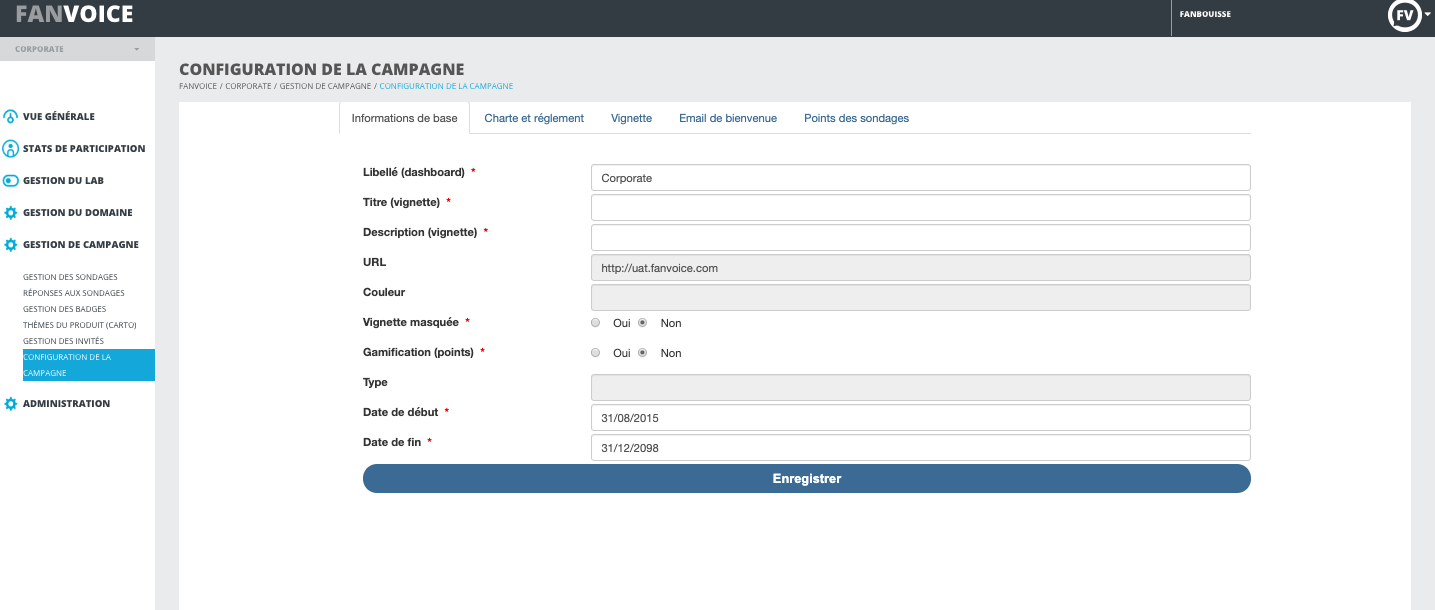The height and width of the screenshot is (610, 1435).
Task: Click the Administration gear icon
Action: [11, 404]
